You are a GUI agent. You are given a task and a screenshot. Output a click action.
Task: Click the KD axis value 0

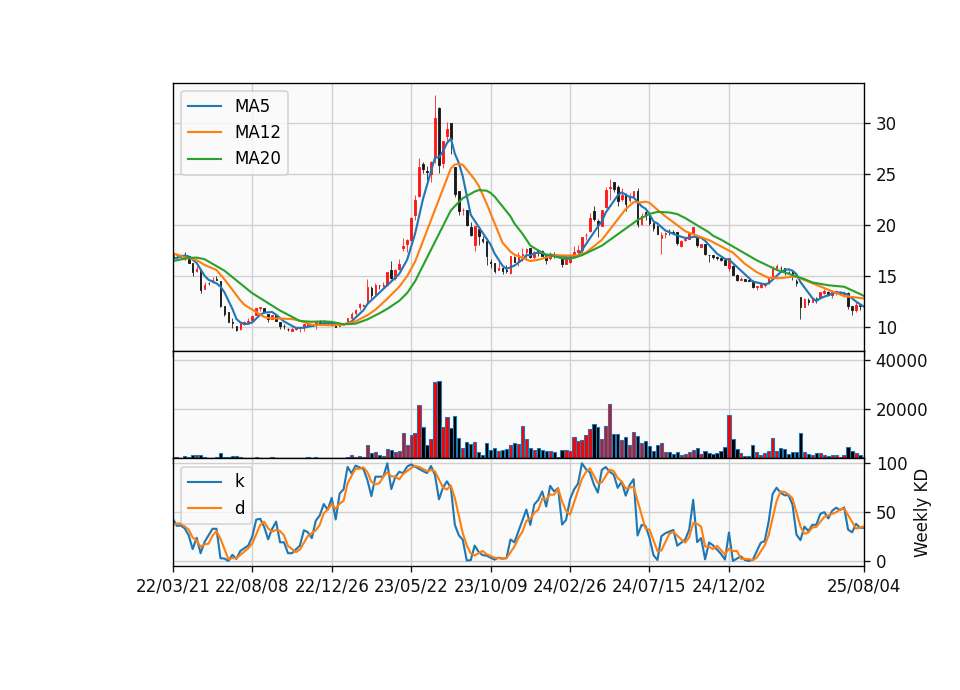coord(881,561)
